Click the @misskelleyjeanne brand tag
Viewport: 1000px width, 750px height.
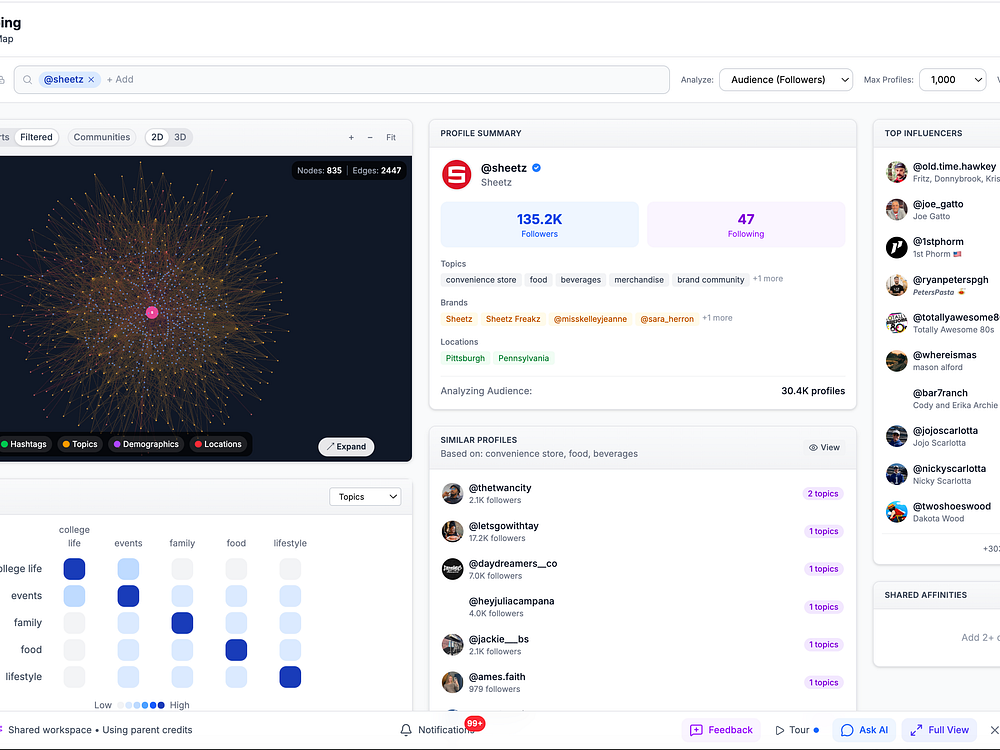590,319
